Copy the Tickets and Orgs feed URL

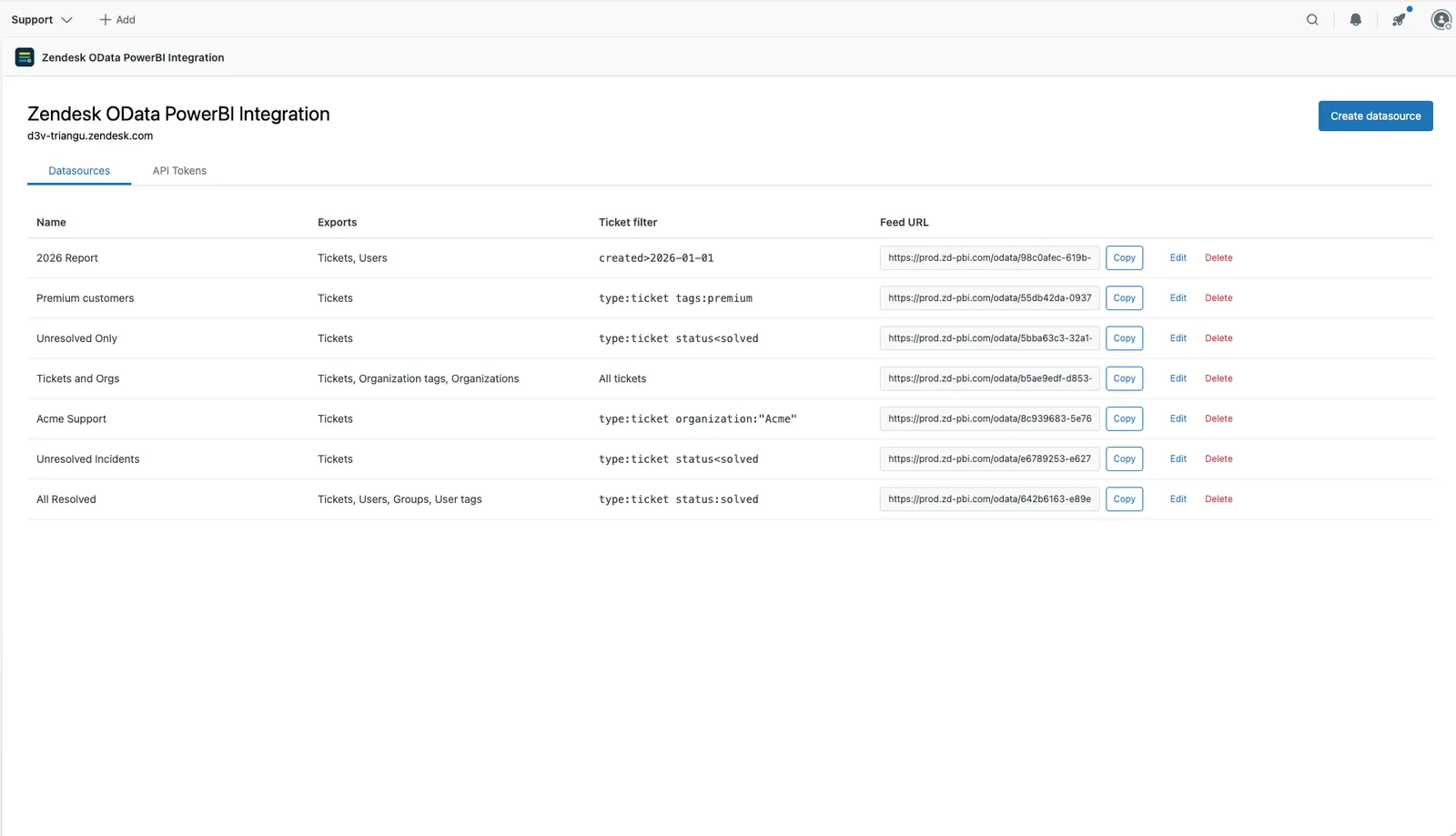(x=1125, y=378)
